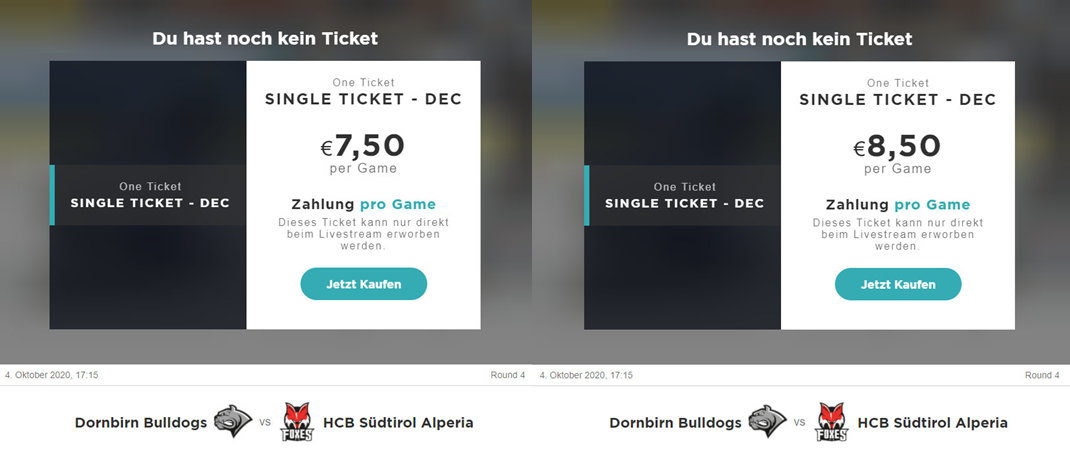The image size is (1070, 449).
Task: Open the Dornbirn Bulldogs team name in the right panel
Action: pyautogui.click(x=675, y=423)
